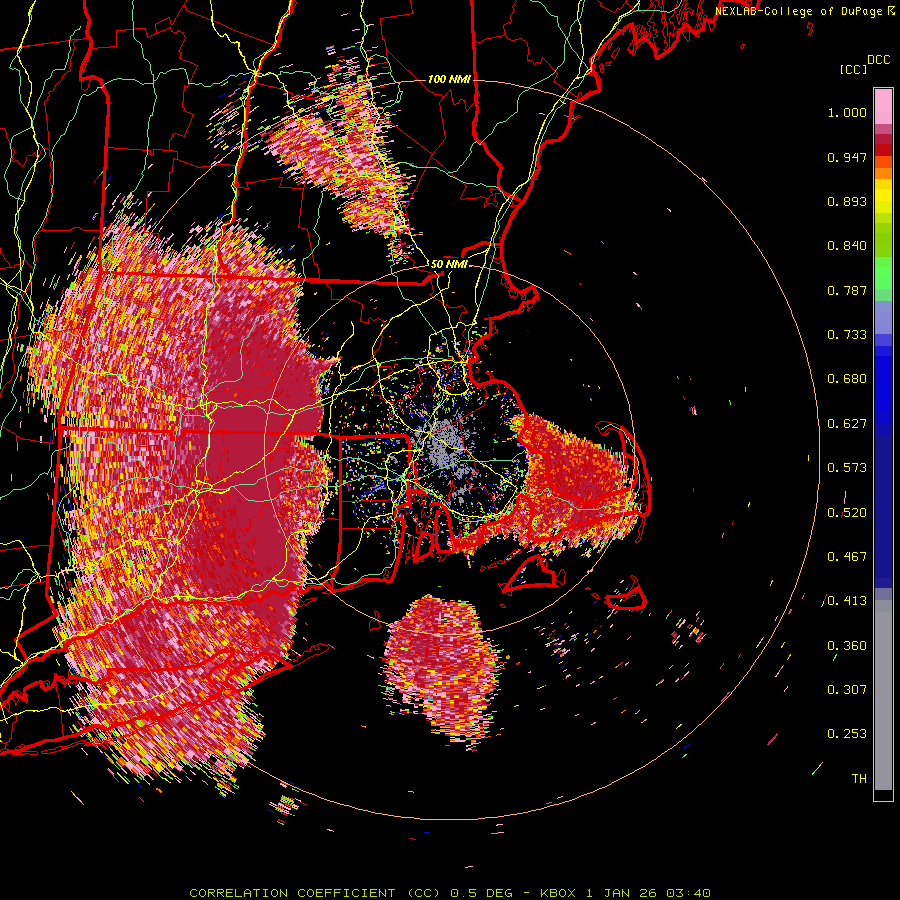
Task: Click the 0.360 scale value
Action: coord(847,646)
